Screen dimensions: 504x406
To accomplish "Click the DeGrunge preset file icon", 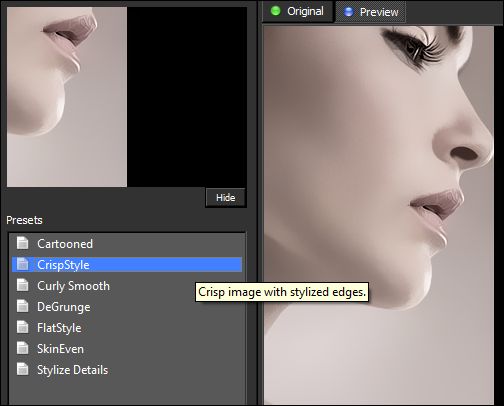I will 23,306.
